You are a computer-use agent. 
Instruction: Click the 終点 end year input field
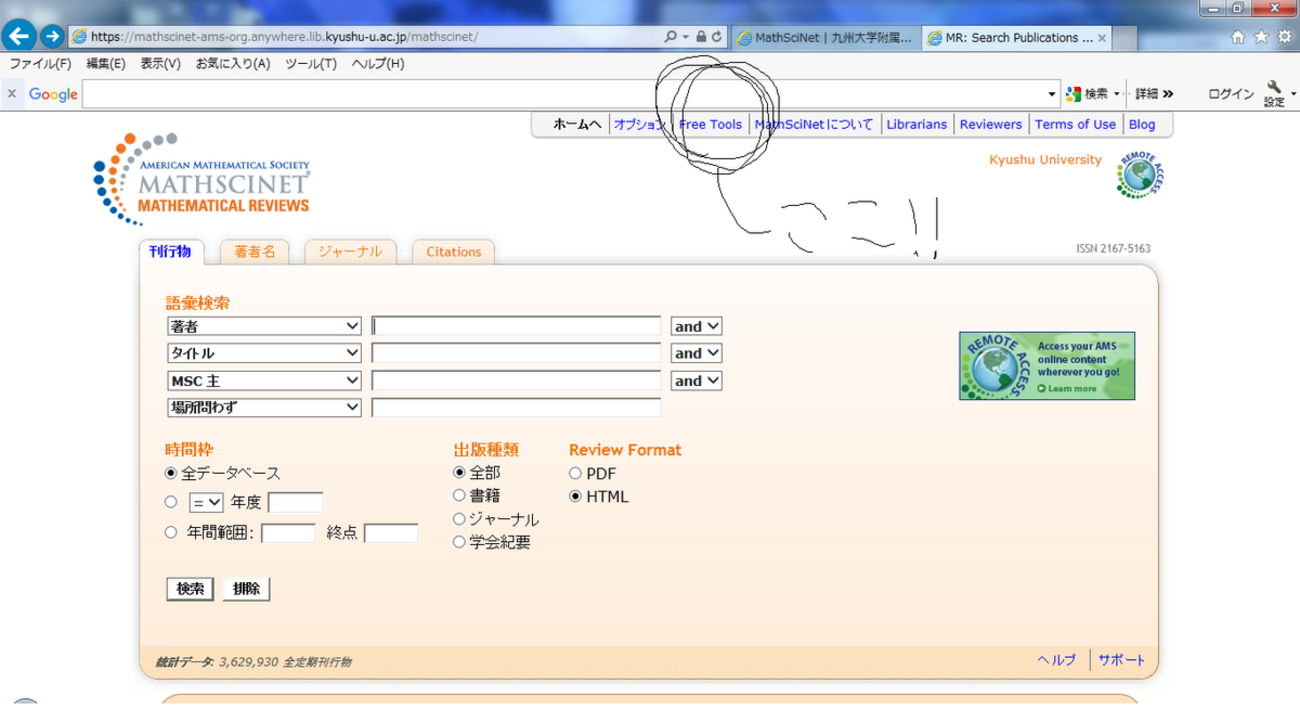point(391,533)
